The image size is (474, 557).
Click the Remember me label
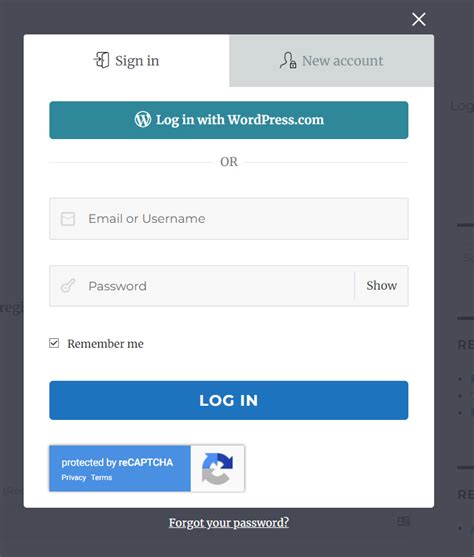point(106,344)
